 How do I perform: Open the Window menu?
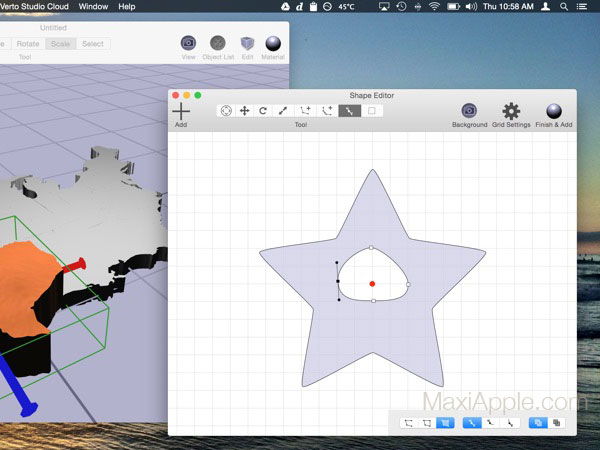pyautogui.click(x=93, y=7)
